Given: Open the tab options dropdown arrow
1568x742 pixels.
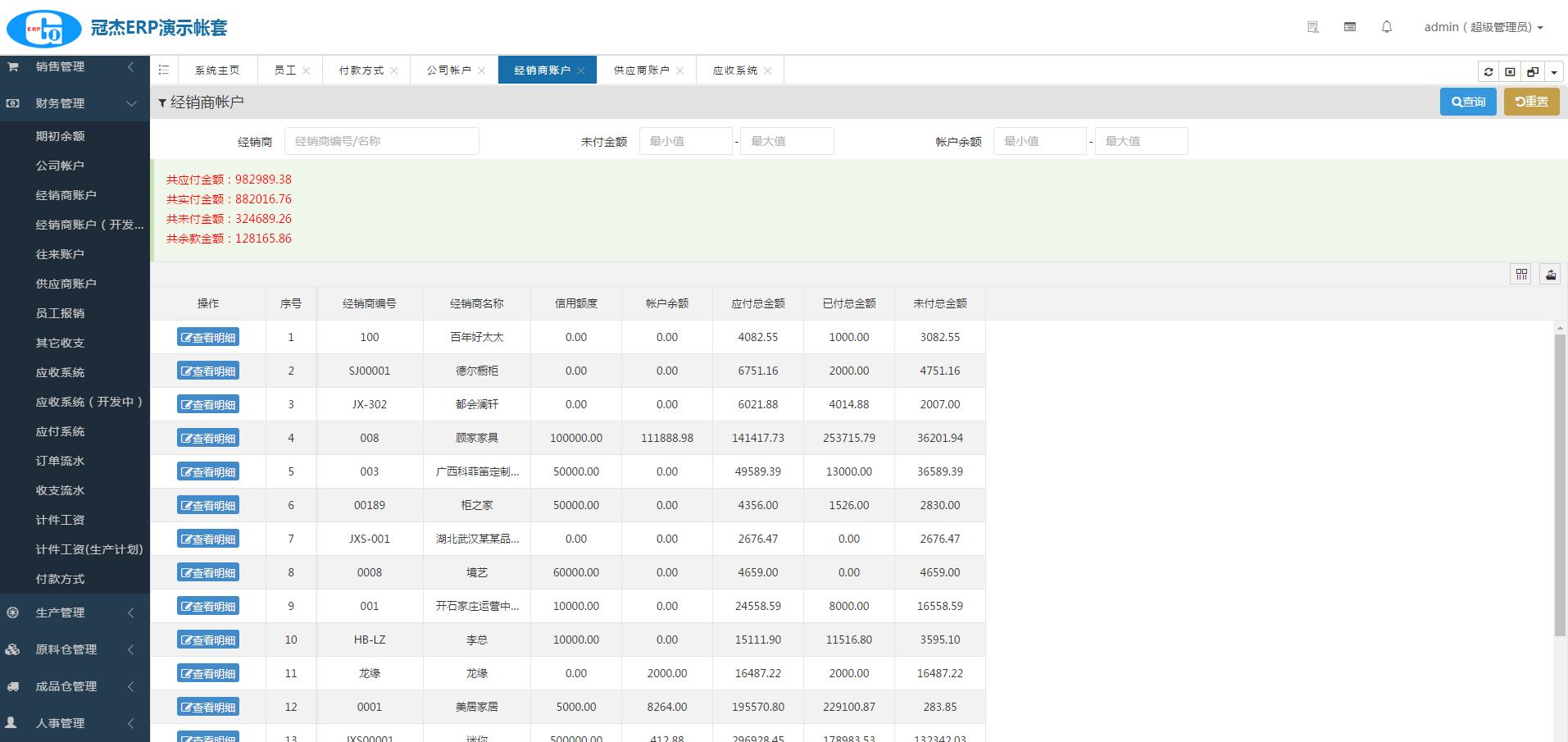Looking at the screenshot, I should pyautogui.click(x=1554, y=71).
